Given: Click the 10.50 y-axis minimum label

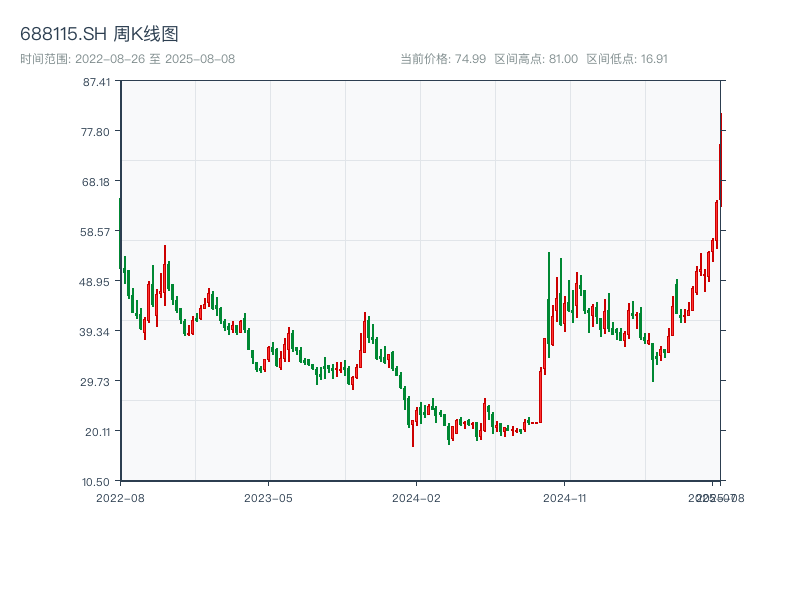Looking at the screenshot, I should pyautogui.click(x=96, y=481).
